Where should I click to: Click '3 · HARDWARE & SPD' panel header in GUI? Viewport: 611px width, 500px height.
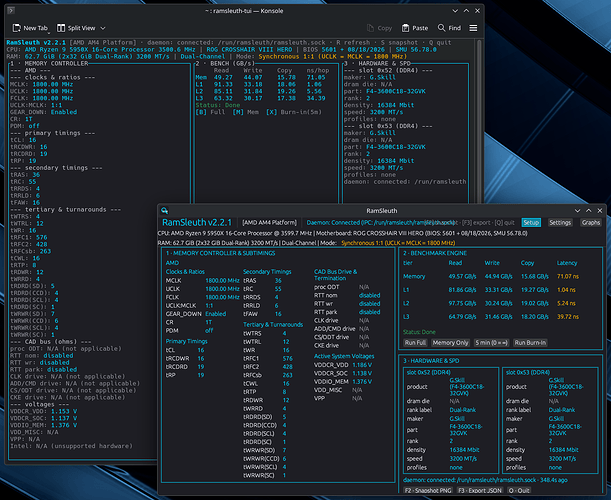[431, 360]
